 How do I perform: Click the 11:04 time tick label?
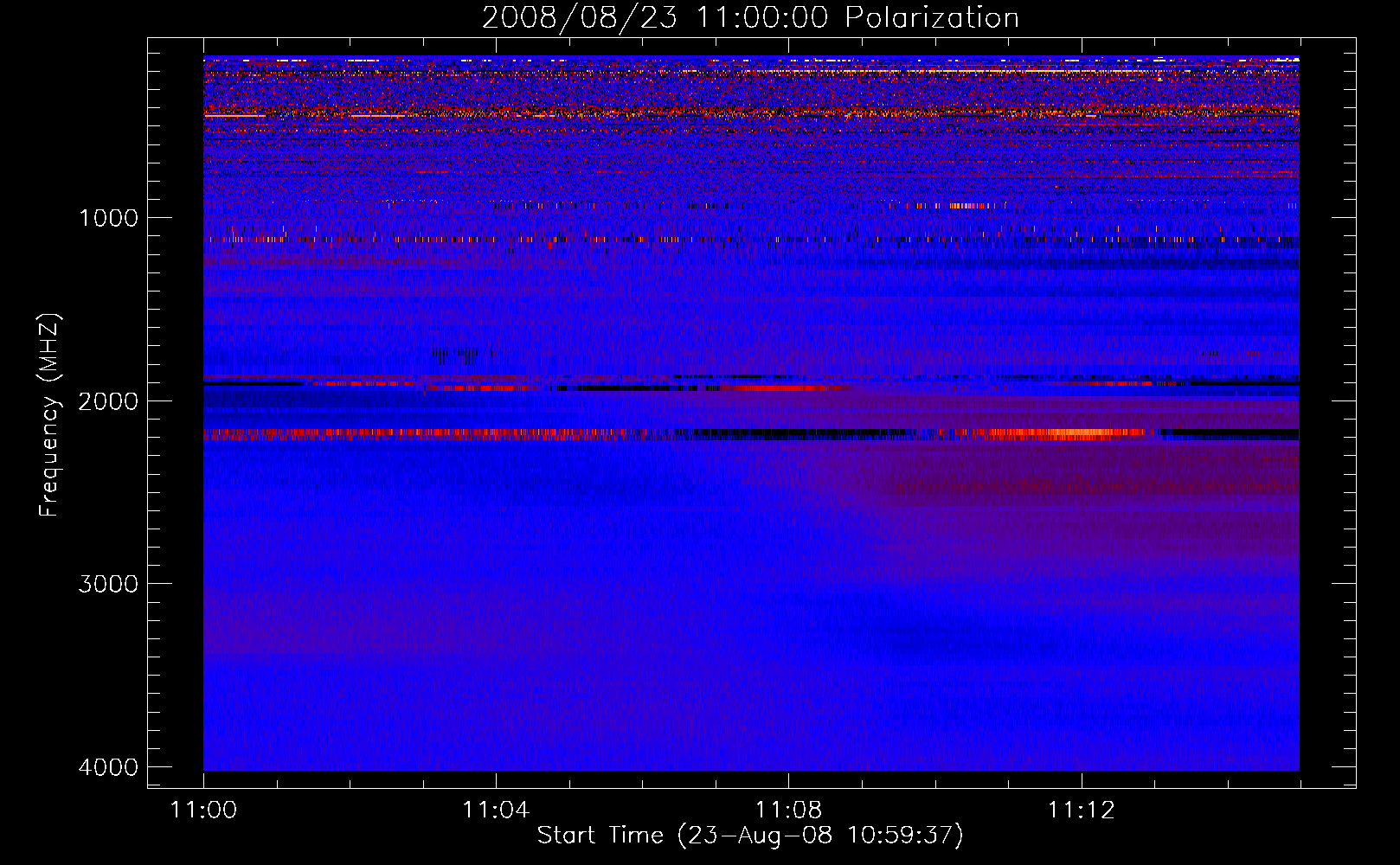(496, 811)
